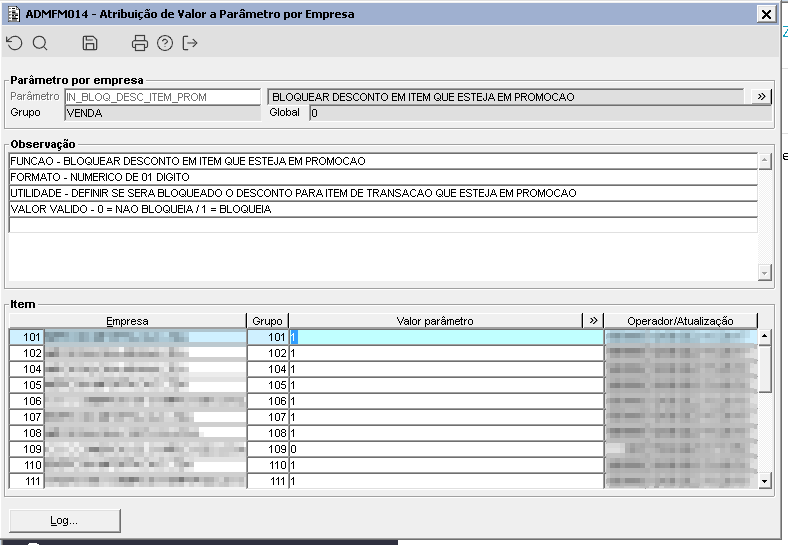Click Valor parâmetro field for row 102
The image size is (788, 545).
coord(446,353)
